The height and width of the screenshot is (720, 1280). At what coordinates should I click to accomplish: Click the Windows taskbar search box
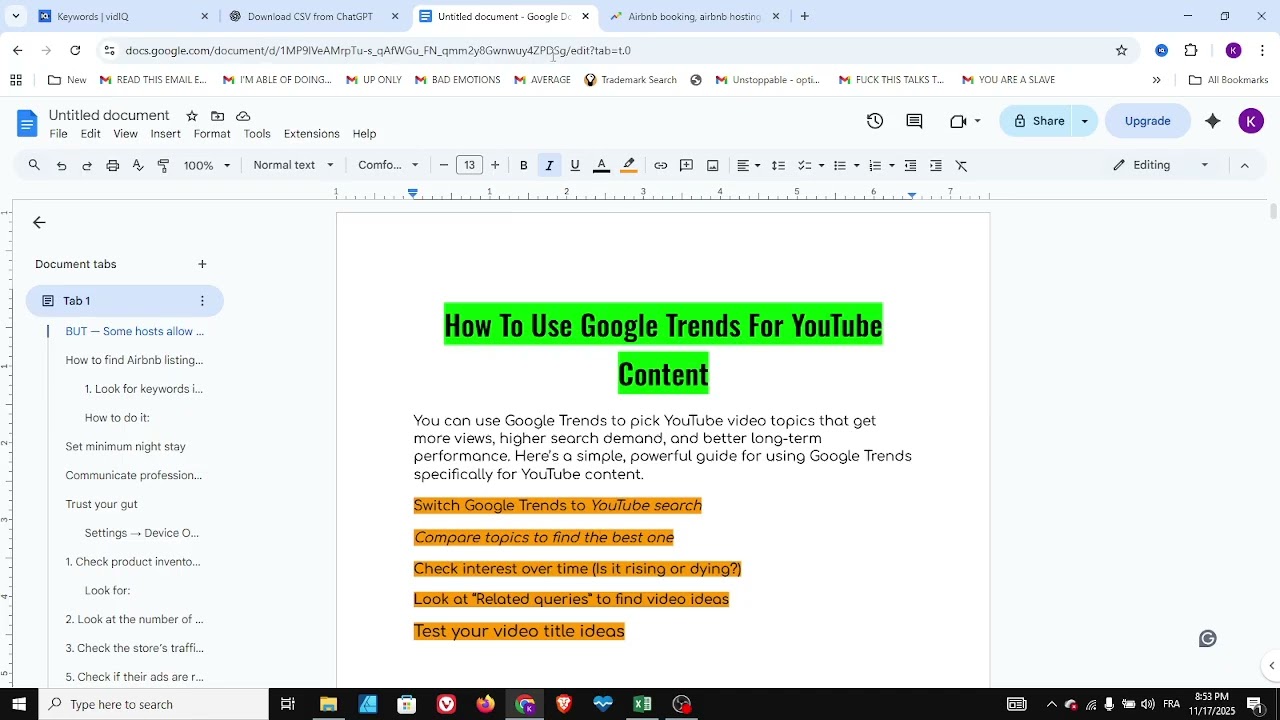coord(153,704)
